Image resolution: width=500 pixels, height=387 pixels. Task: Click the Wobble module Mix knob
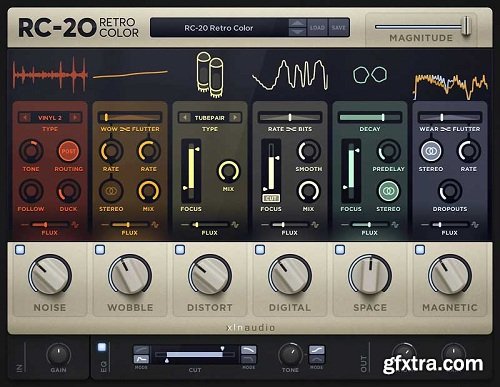click(149, 191)
